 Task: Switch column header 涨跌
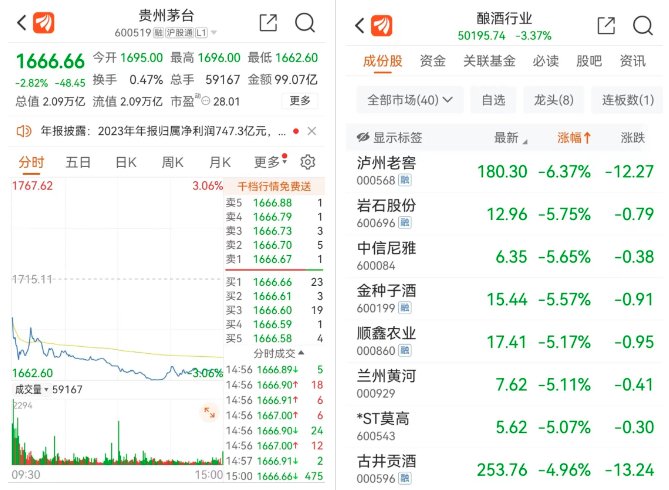(632, 137)
